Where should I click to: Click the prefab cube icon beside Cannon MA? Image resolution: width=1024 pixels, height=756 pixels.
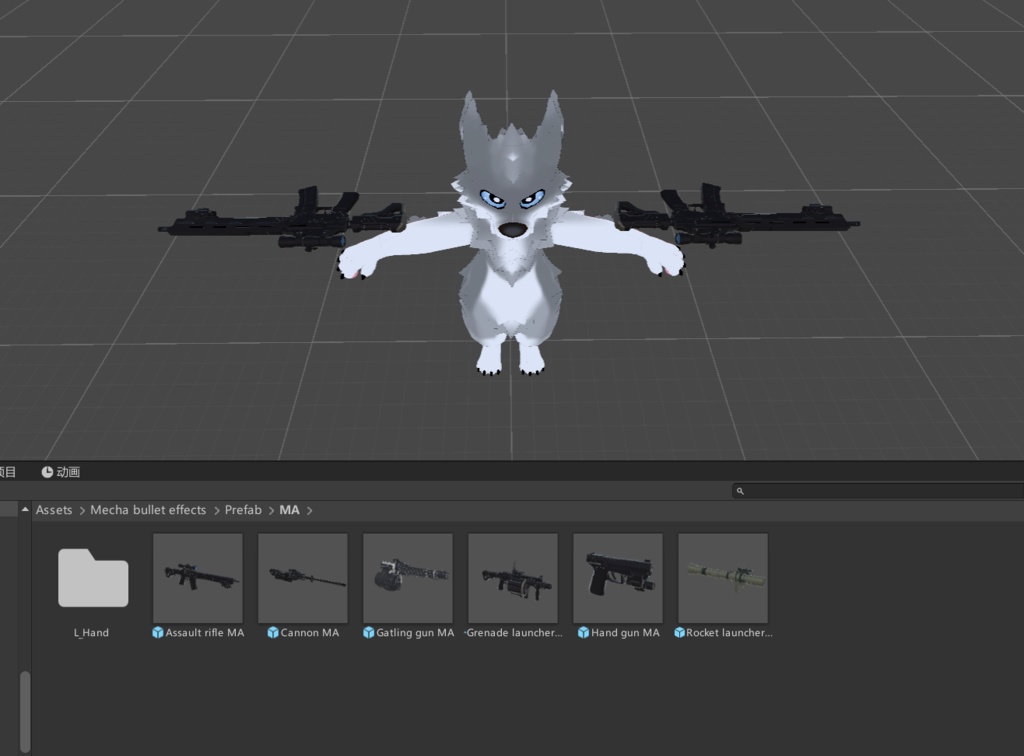click(273, 633)
